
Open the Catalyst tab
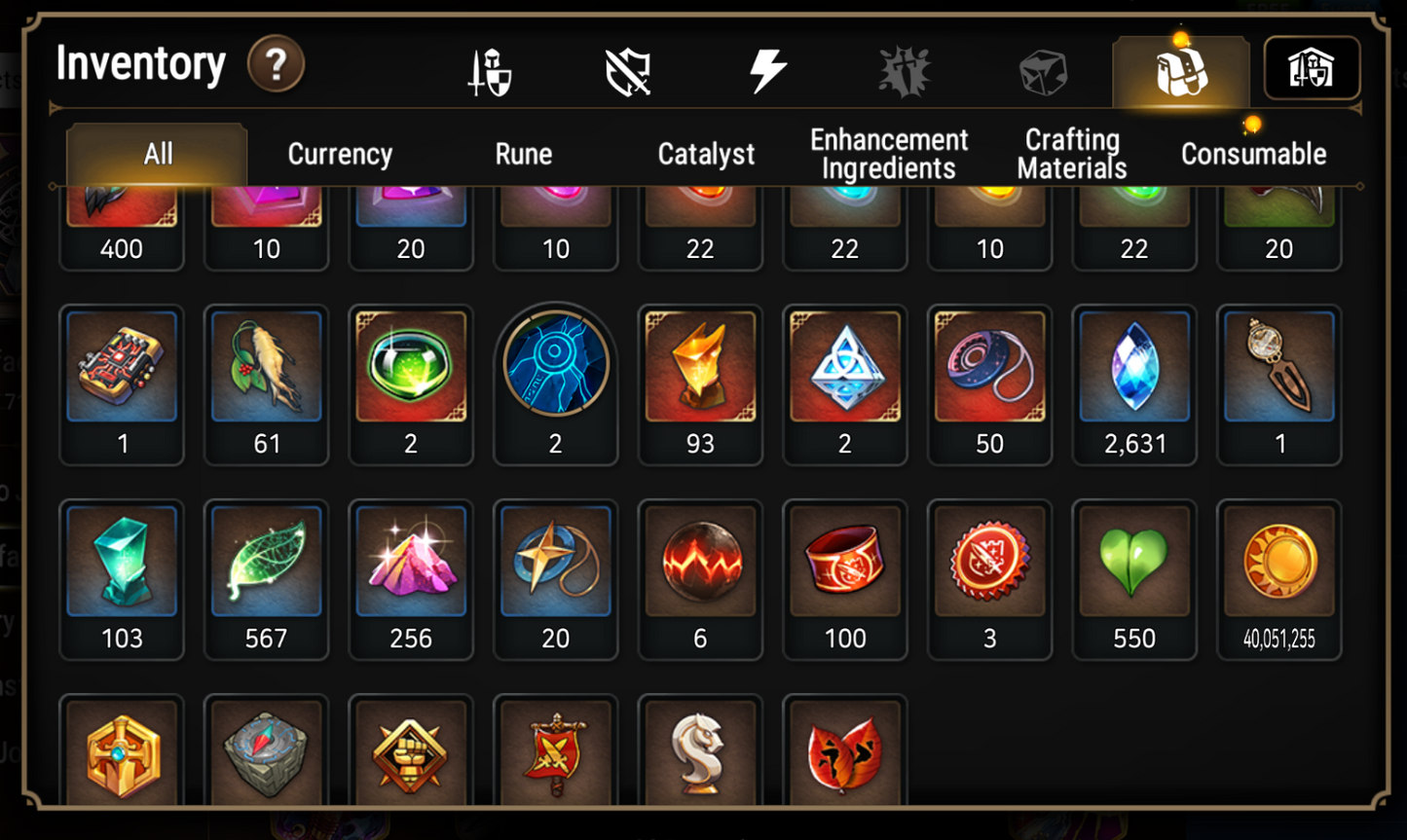706,154
